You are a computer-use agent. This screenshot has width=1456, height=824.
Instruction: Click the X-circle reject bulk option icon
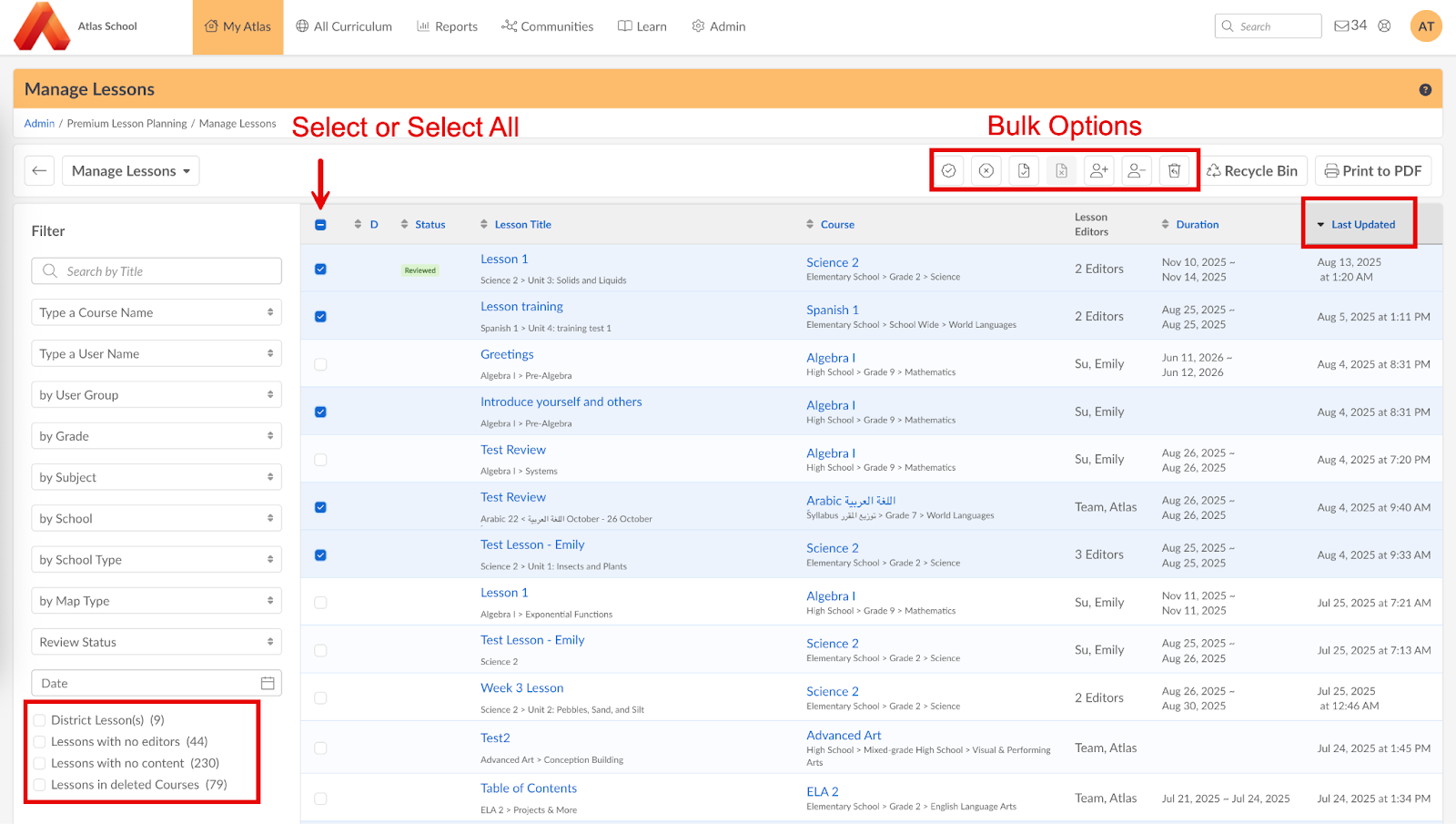click(x=986, y=171)
